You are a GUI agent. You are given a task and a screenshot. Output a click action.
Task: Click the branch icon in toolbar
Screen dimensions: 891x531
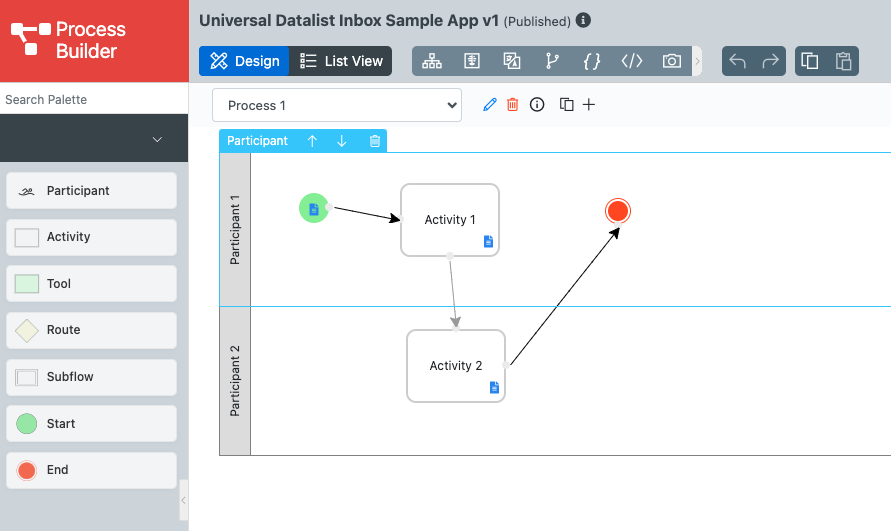pyautogui.click(x=552, y=61)
